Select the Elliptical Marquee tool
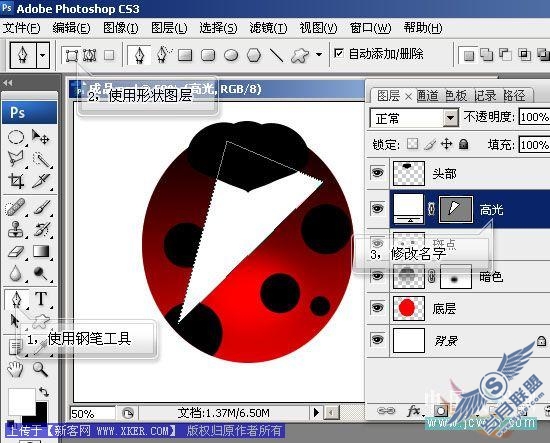The height and width of the screenshot is (443, 550). click(x=16, y=137)
